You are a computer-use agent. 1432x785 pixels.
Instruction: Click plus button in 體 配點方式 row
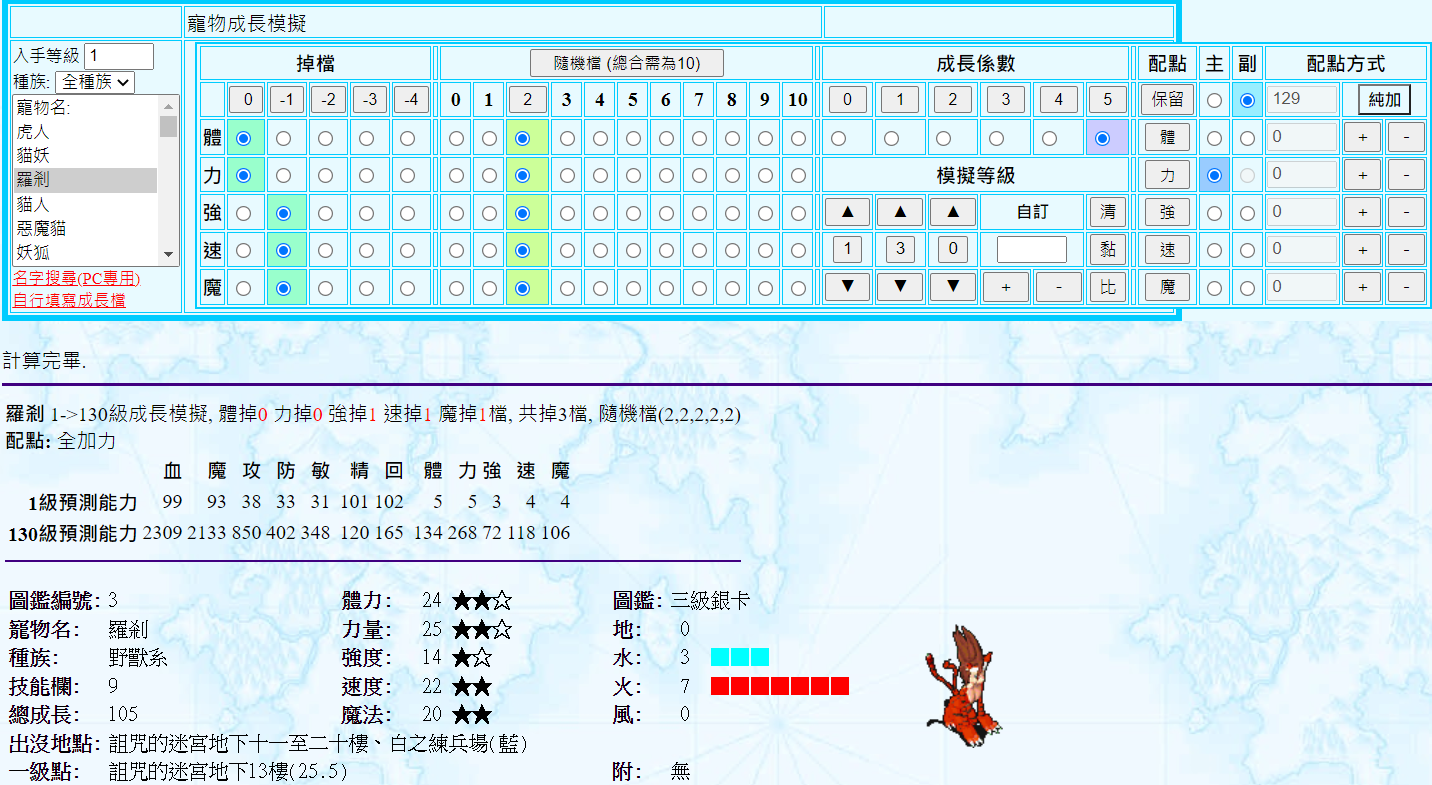[x=1362, y=138]
